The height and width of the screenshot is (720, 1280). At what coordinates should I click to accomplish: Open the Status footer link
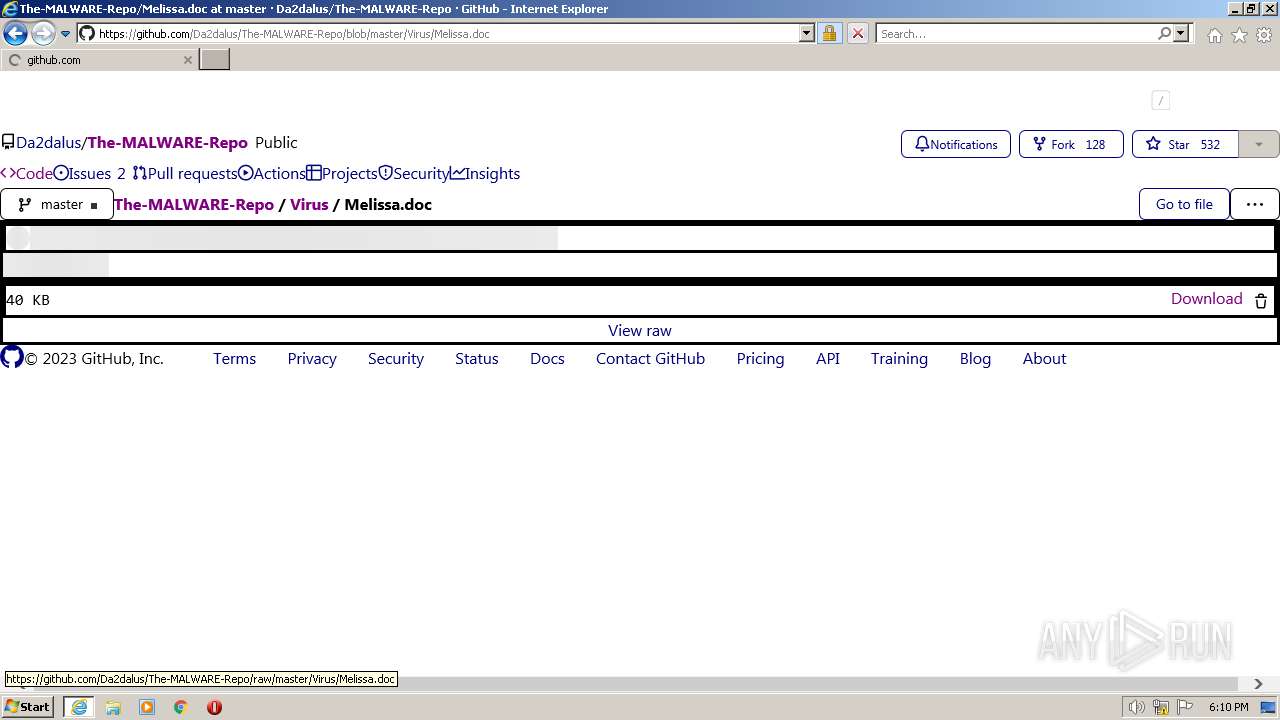coord(477,358)
